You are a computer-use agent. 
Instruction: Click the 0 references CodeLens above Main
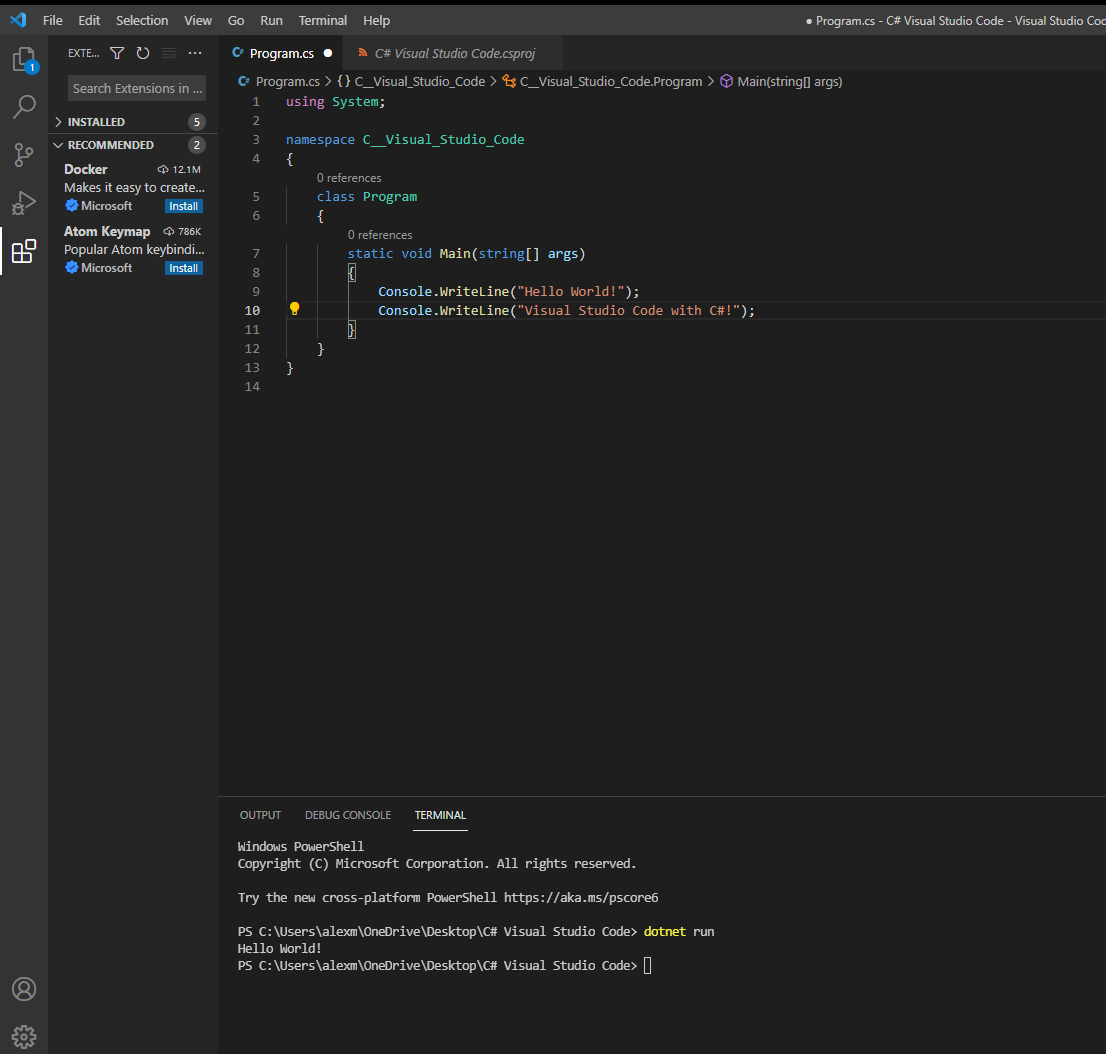(379, 235)
